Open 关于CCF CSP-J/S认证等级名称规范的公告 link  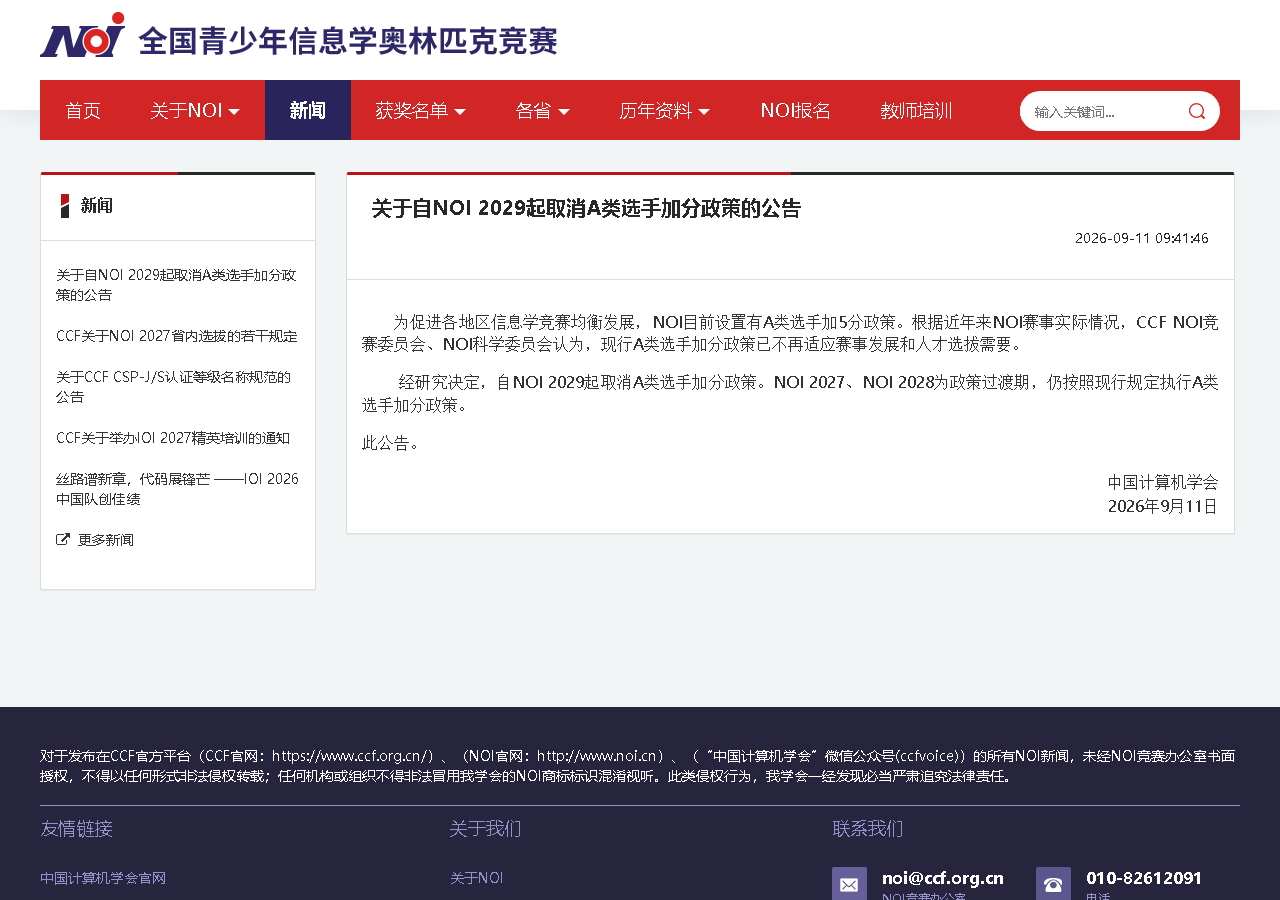click(174, 387)
